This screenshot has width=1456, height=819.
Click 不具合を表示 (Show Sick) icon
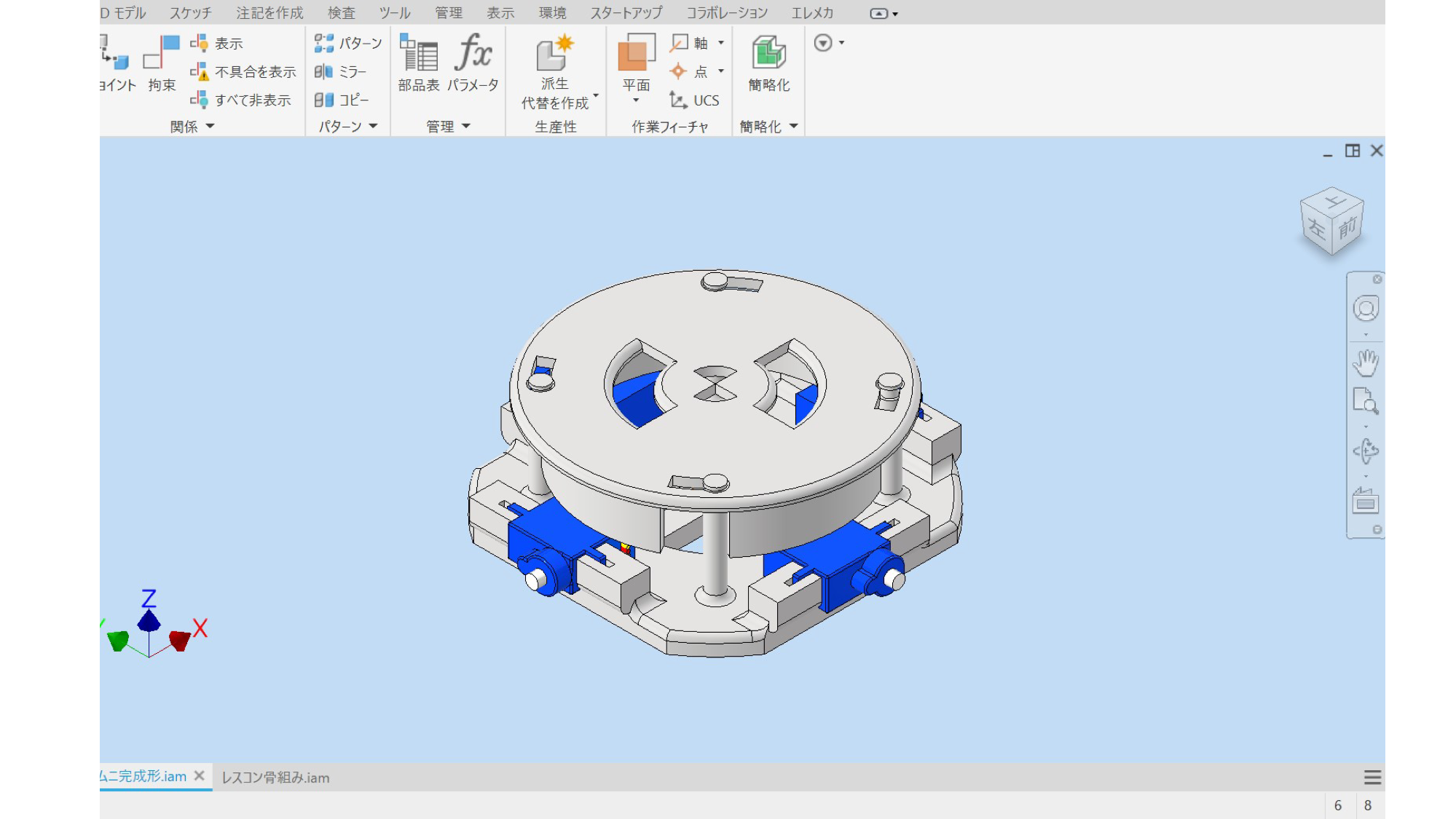click(x=199, y=71)
